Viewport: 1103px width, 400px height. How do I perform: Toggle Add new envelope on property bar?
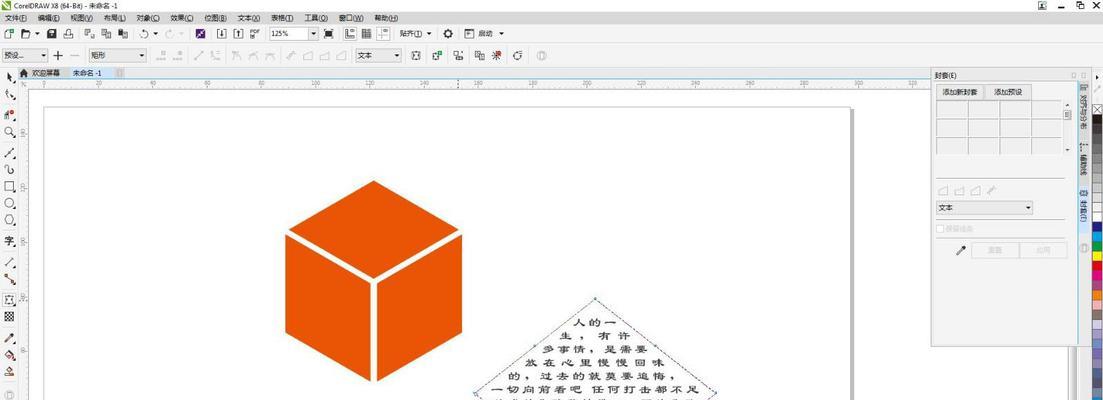437,55
